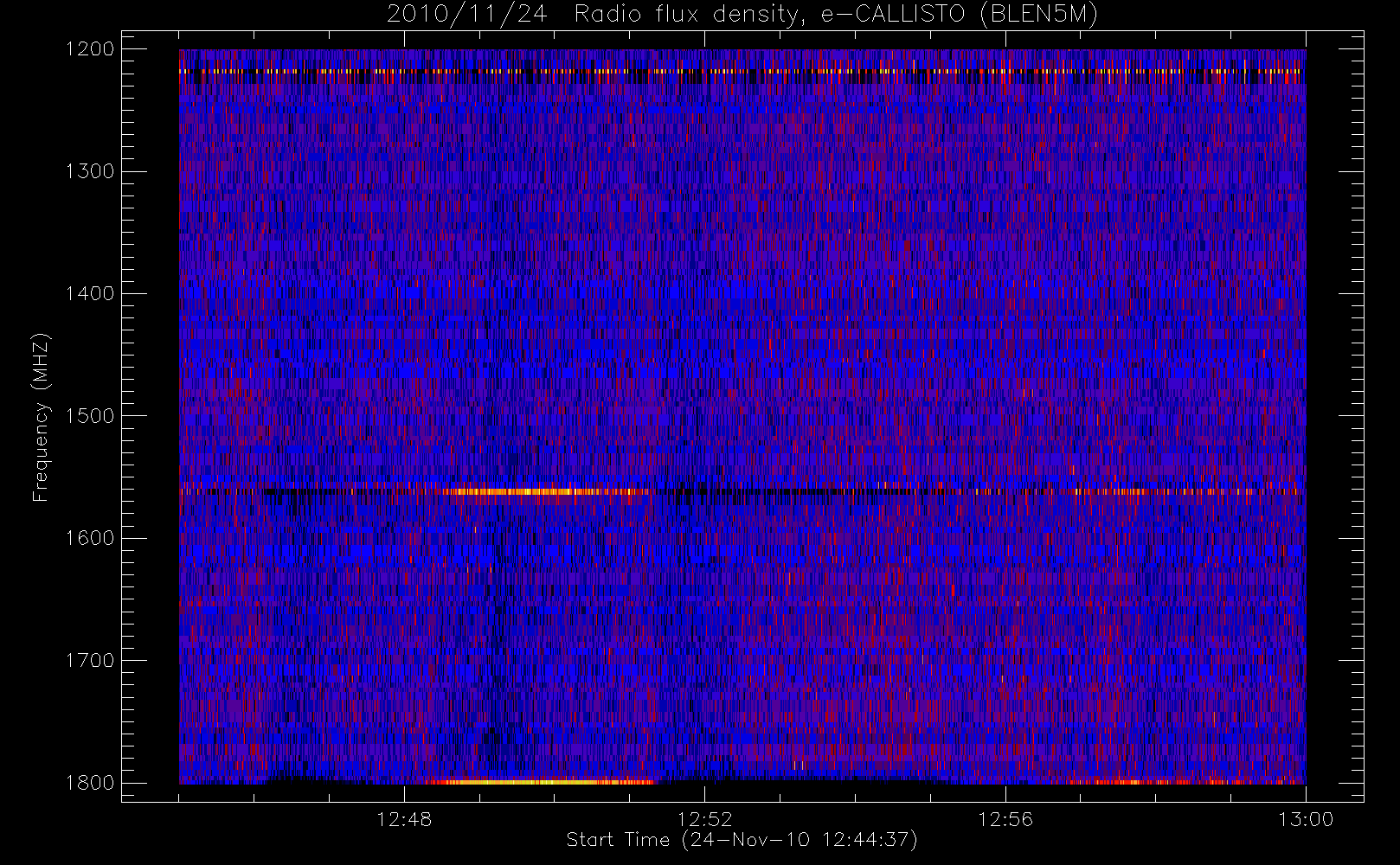The image size is (1400, 865).
Task: Click the 12:52 time tick label
Action: pyautogui.click(x=704, y=819)
